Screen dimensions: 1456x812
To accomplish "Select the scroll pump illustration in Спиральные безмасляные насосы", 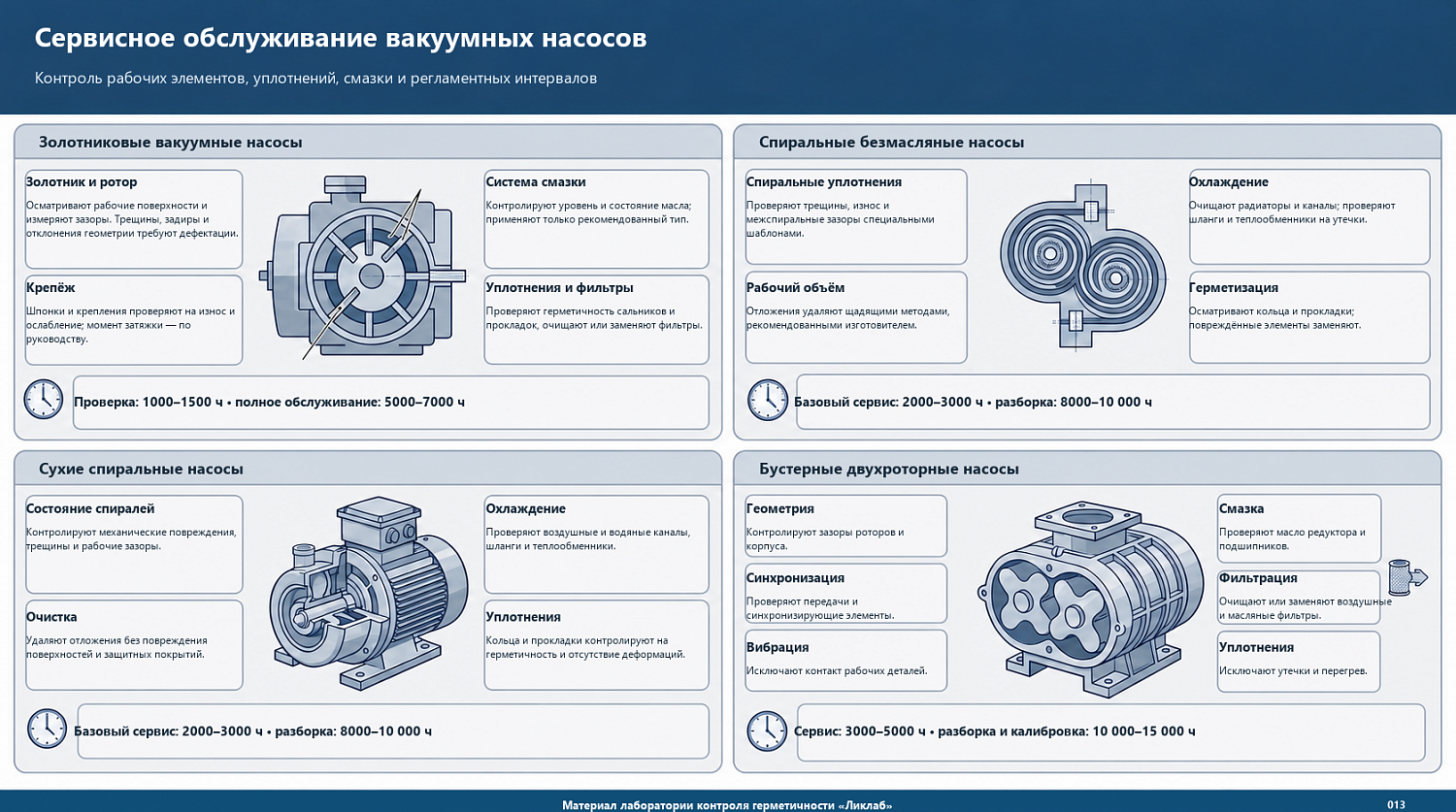I will tap(1083, 264).
